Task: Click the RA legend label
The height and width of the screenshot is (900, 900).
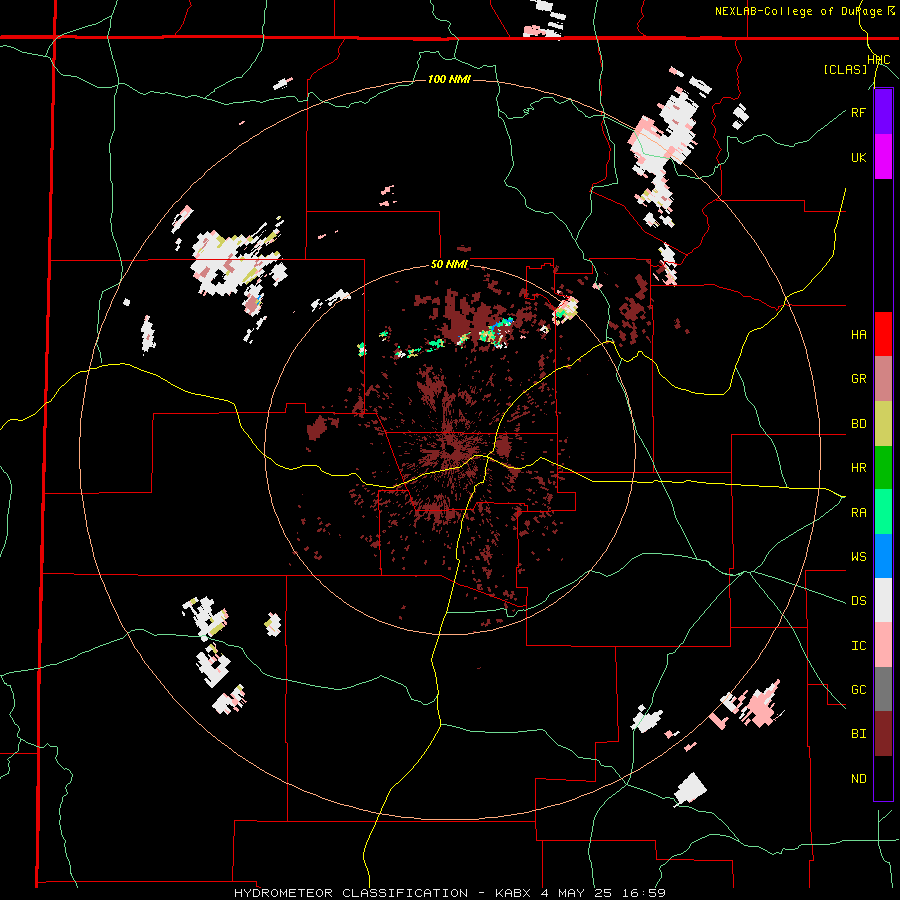Action: point(858,513)
